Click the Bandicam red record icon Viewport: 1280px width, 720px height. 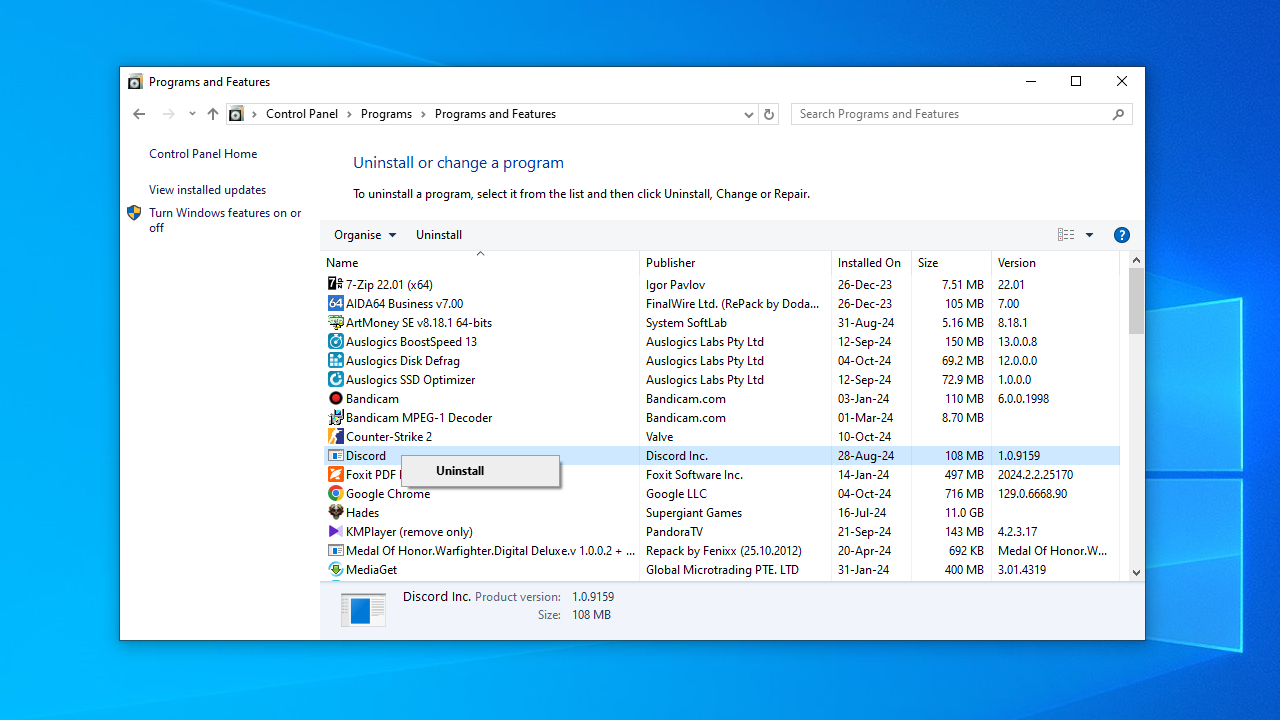(x=335, y=398)
